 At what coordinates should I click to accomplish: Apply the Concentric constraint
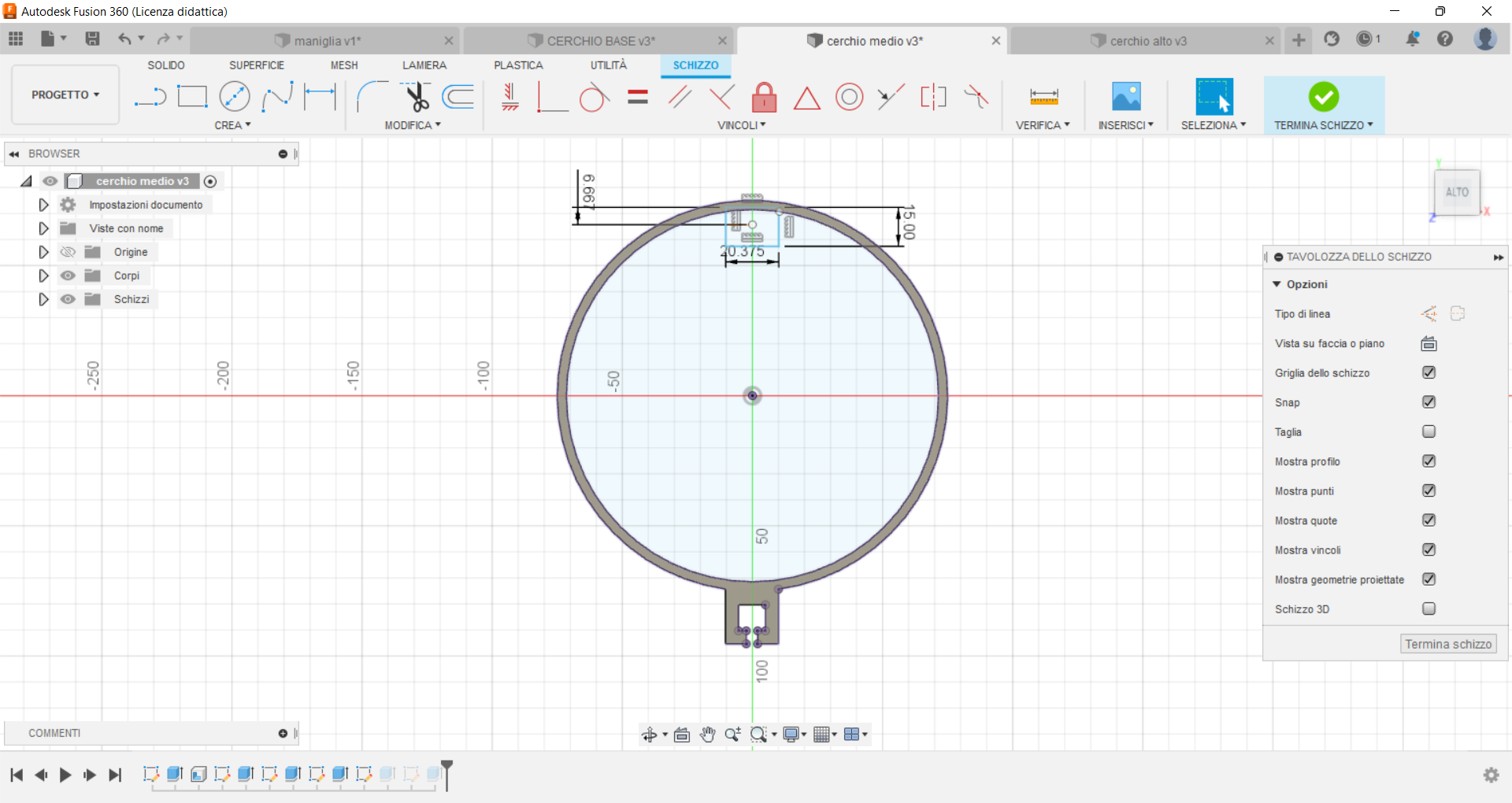pyautogui.click(x=849, y=96)
